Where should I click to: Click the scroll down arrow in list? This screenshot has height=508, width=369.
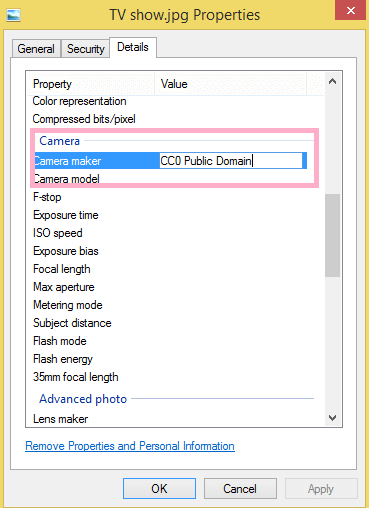[x=332, y=418]
